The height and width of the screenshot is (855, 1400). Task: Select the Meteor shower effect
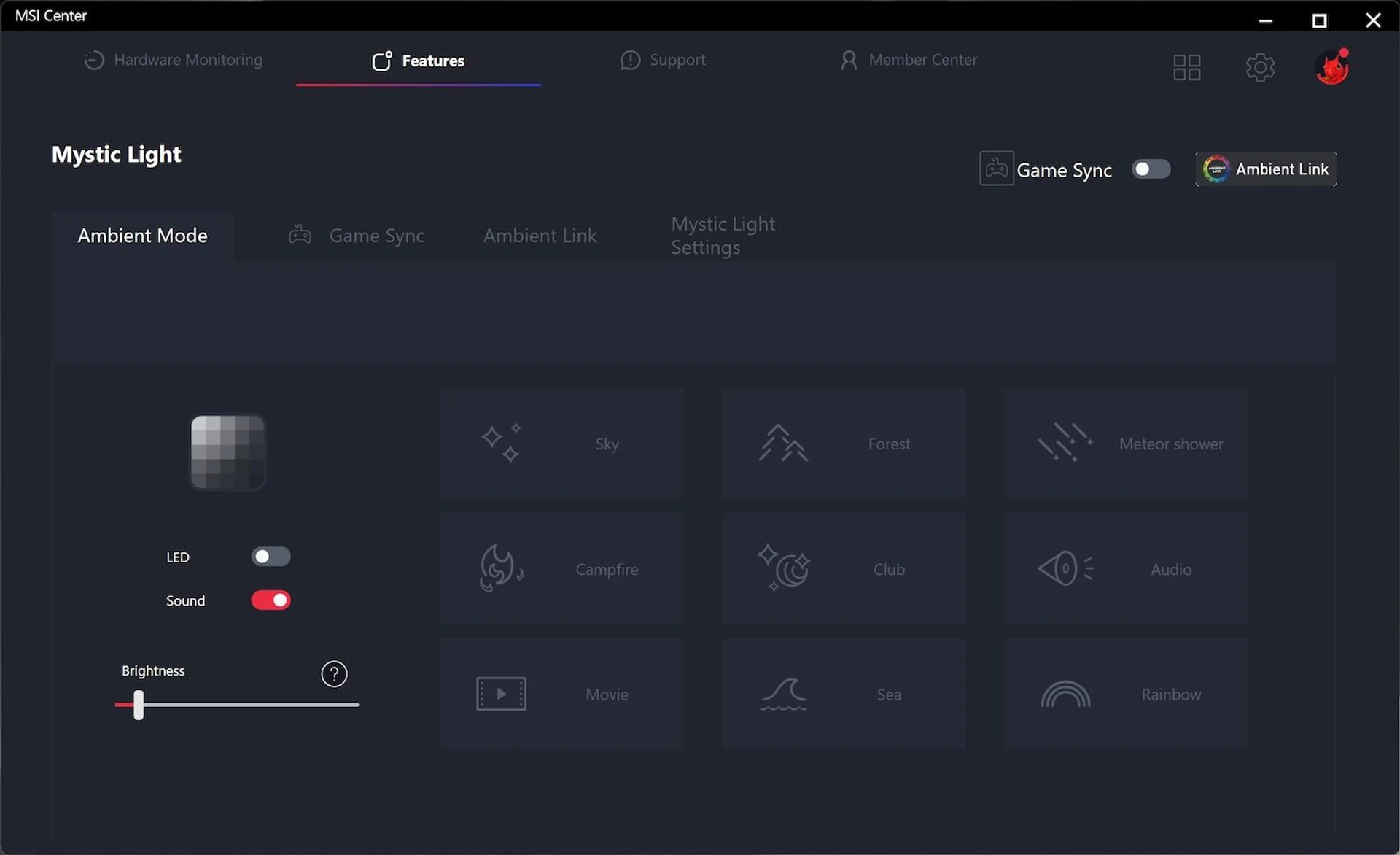1125,444
